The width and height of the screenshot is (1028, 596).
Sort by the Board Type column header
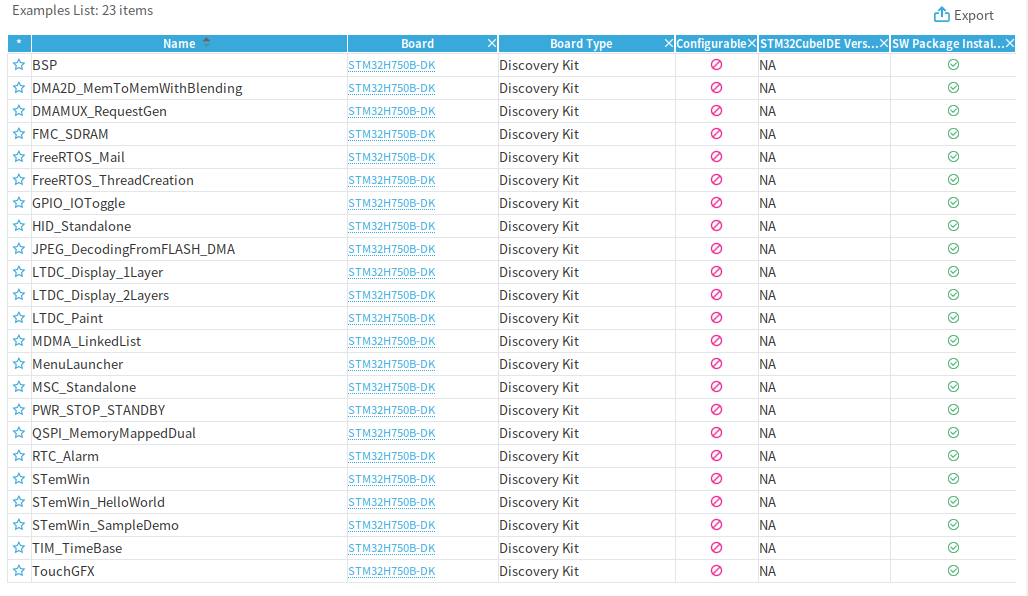pos(581,43)
